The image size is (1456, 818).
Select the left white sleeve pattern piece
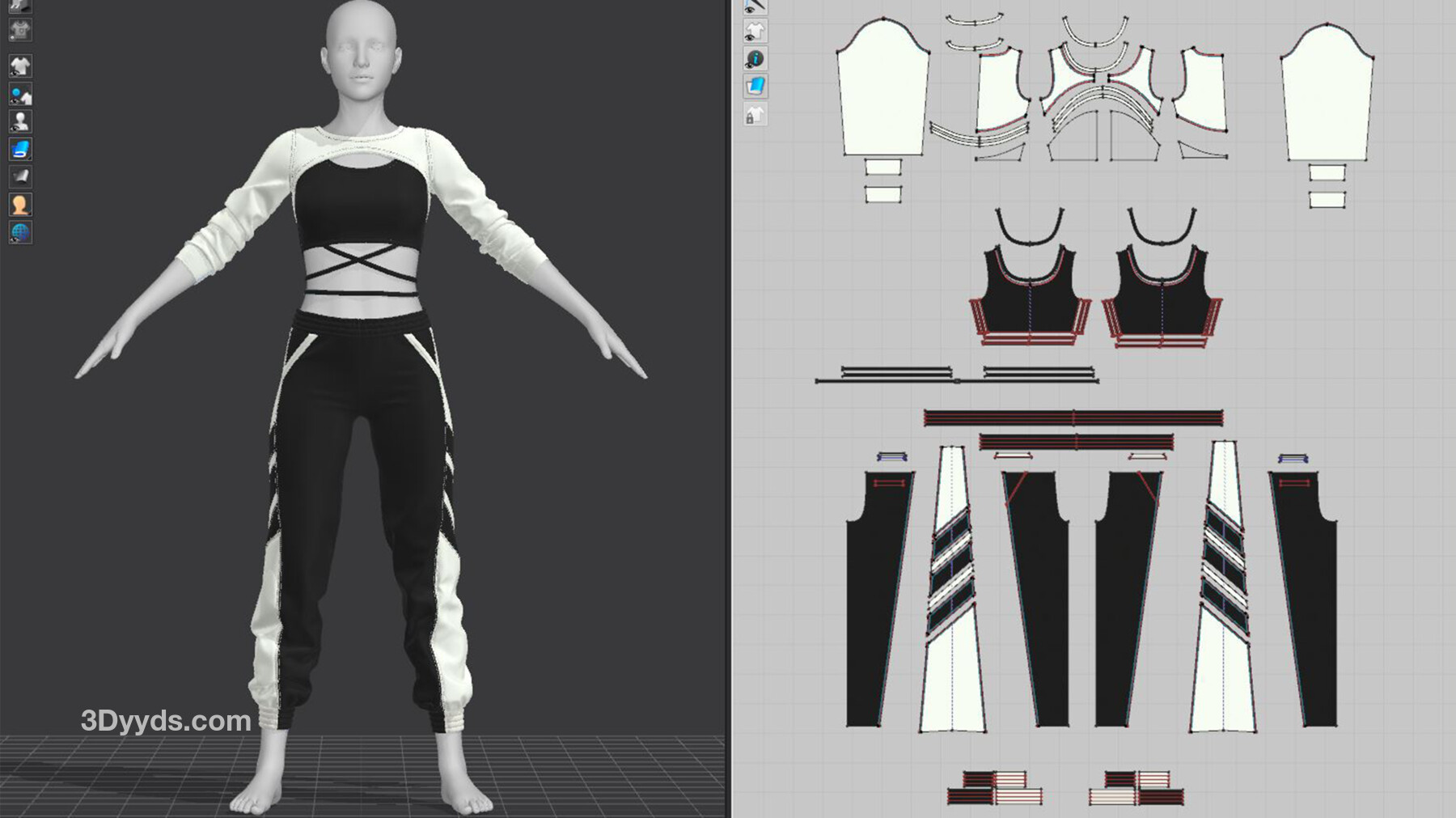(x=882, y=93)
